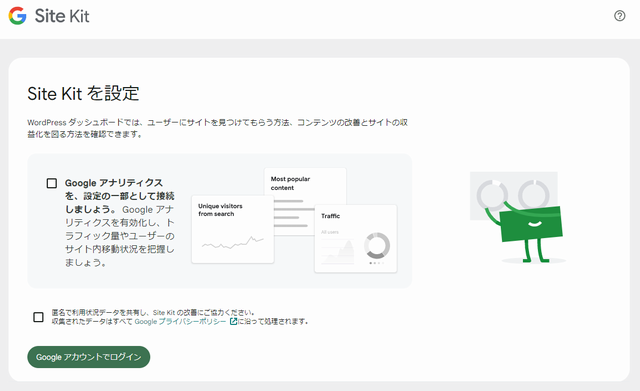Image resolution: width=640 pixels, height=391 pixels.
Task: Click the Google アカウントでログイン button
Action: click(89, 357)
